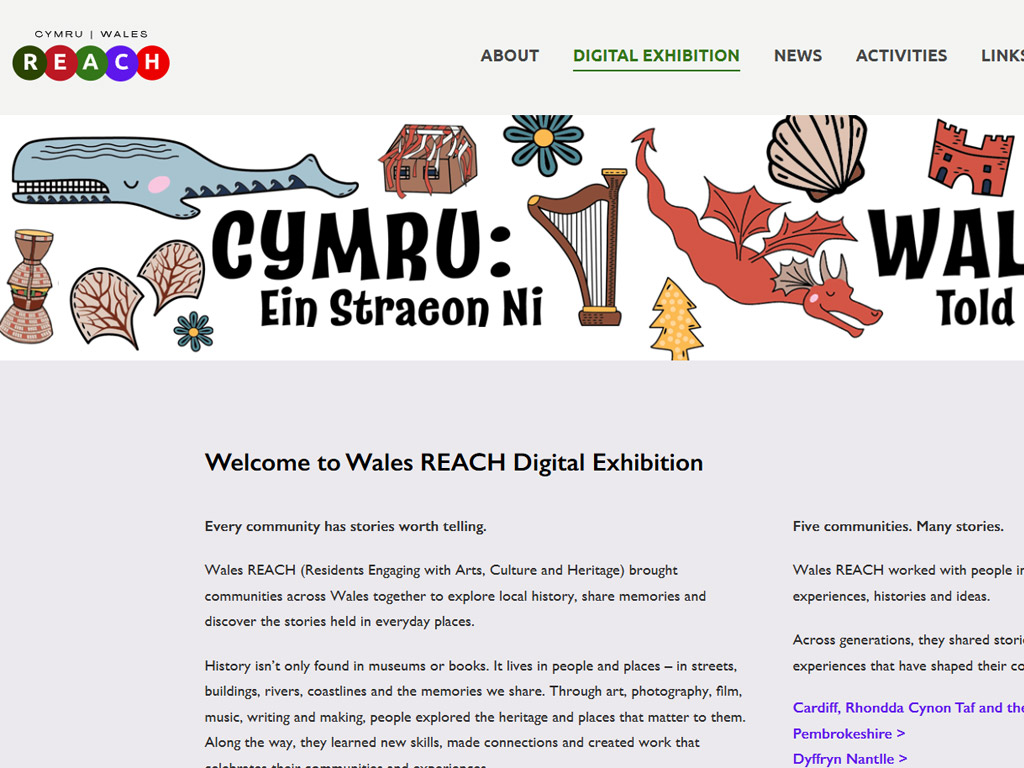Click the scallop shell illustration

click(x=816, y=157)
